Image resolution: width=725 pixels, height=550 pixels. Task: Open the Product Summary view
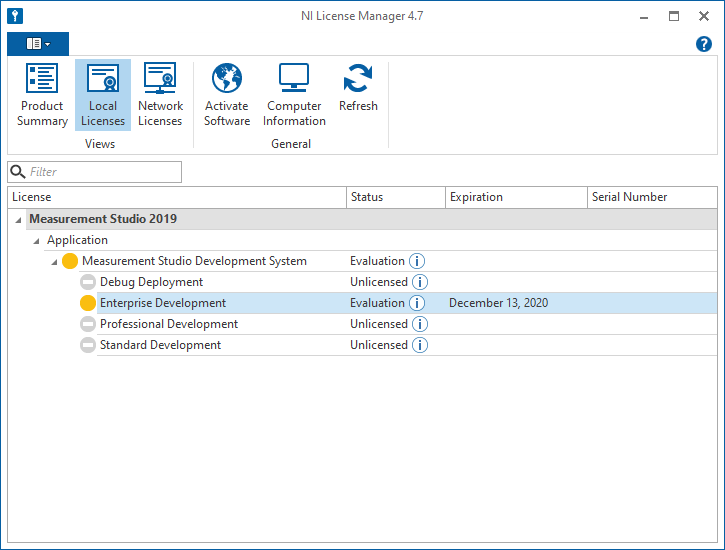(42, 95)
